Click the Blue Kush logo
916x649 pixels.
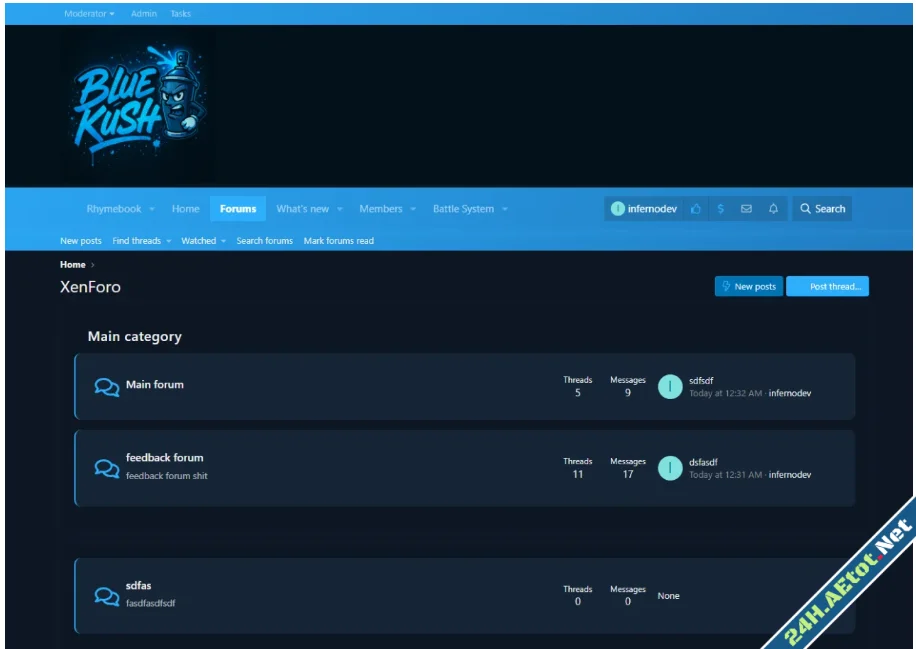click(137, 106)
